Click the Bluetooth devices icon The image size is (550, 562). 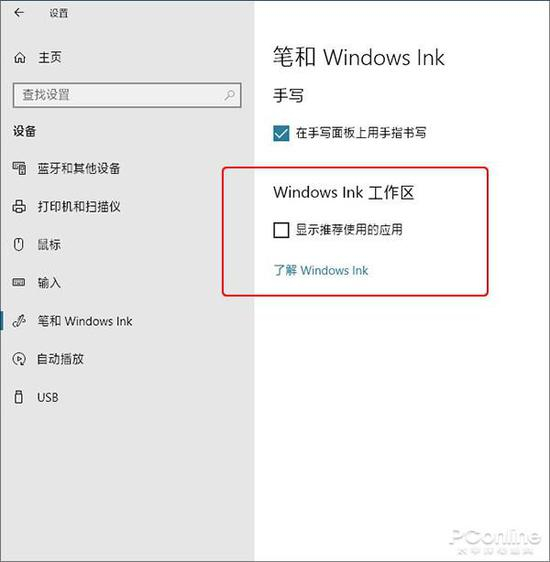[x=19, y=168]
